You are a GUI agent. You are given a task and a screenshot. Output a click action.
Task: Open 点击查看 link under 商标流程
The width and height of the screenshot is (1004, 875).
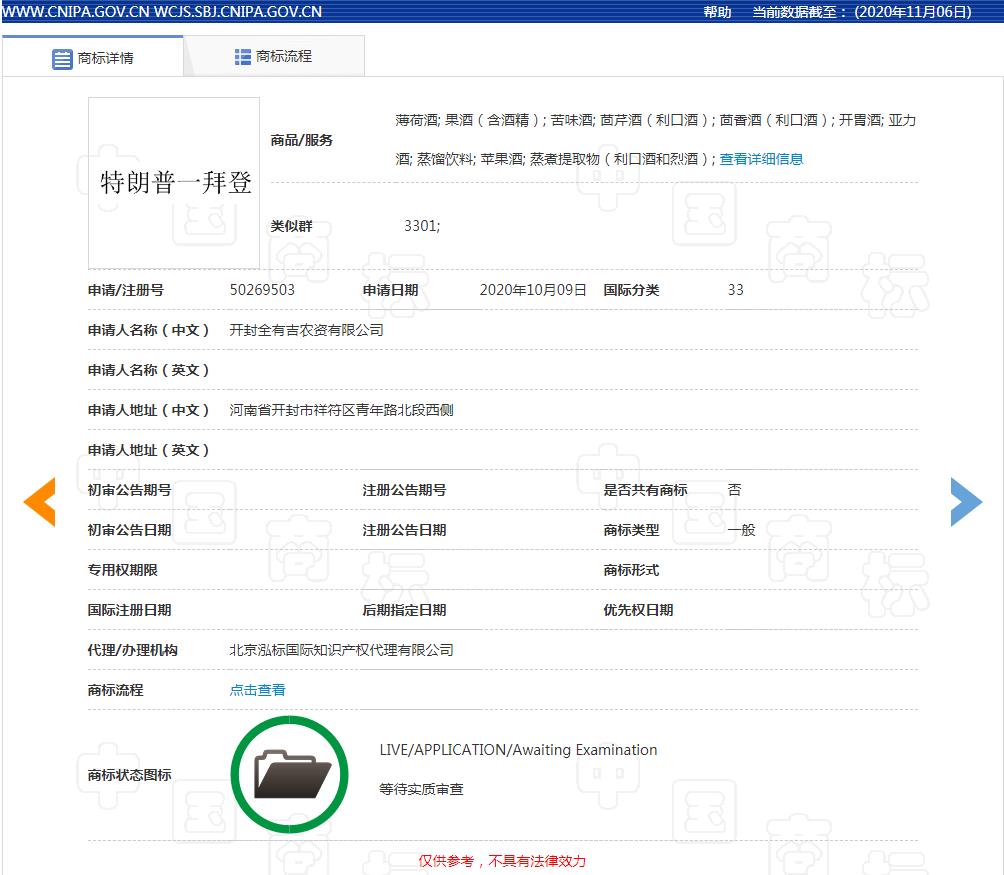256,689
